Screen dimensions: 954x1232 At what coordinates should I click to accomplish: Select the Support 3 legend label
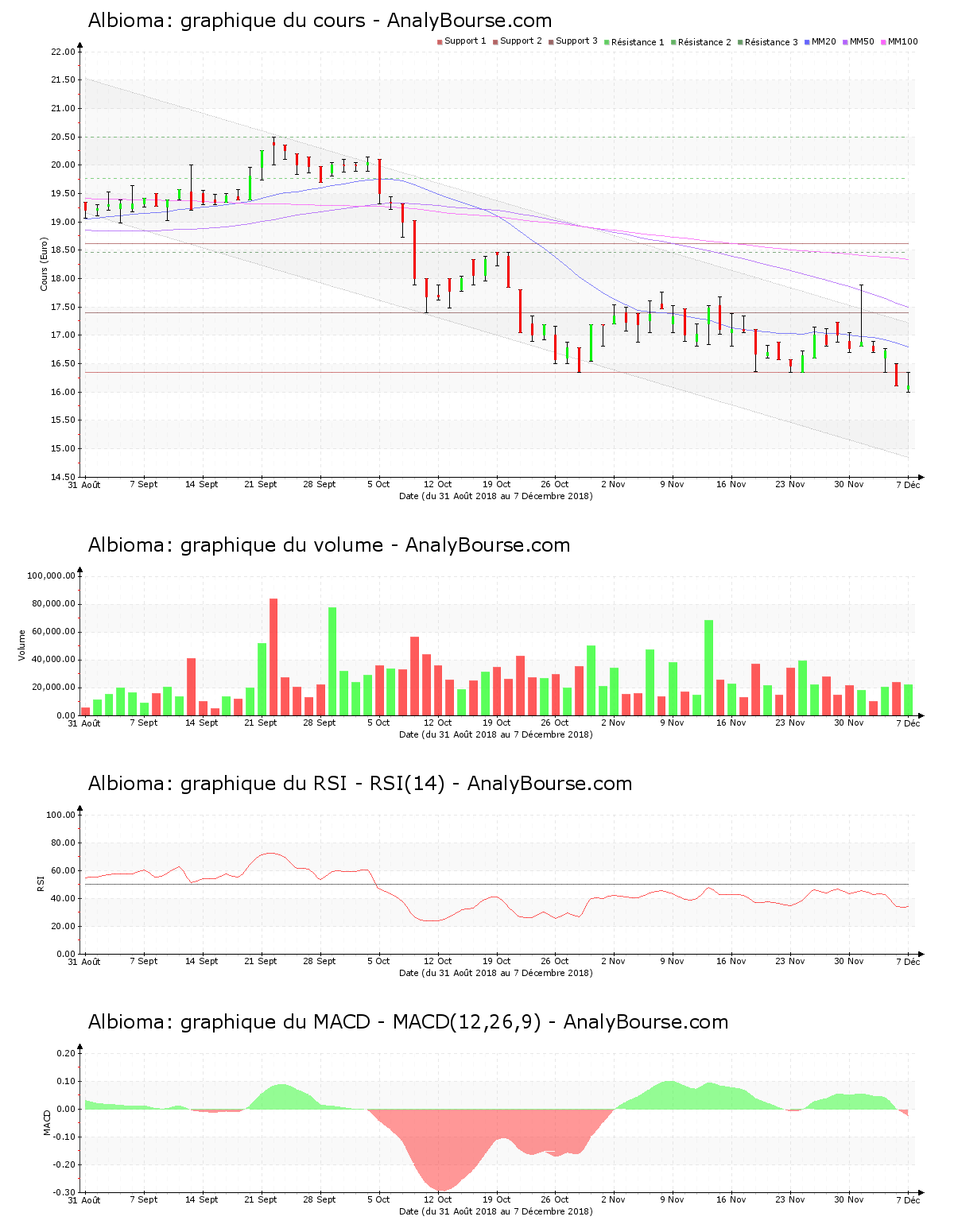(576, 41)
